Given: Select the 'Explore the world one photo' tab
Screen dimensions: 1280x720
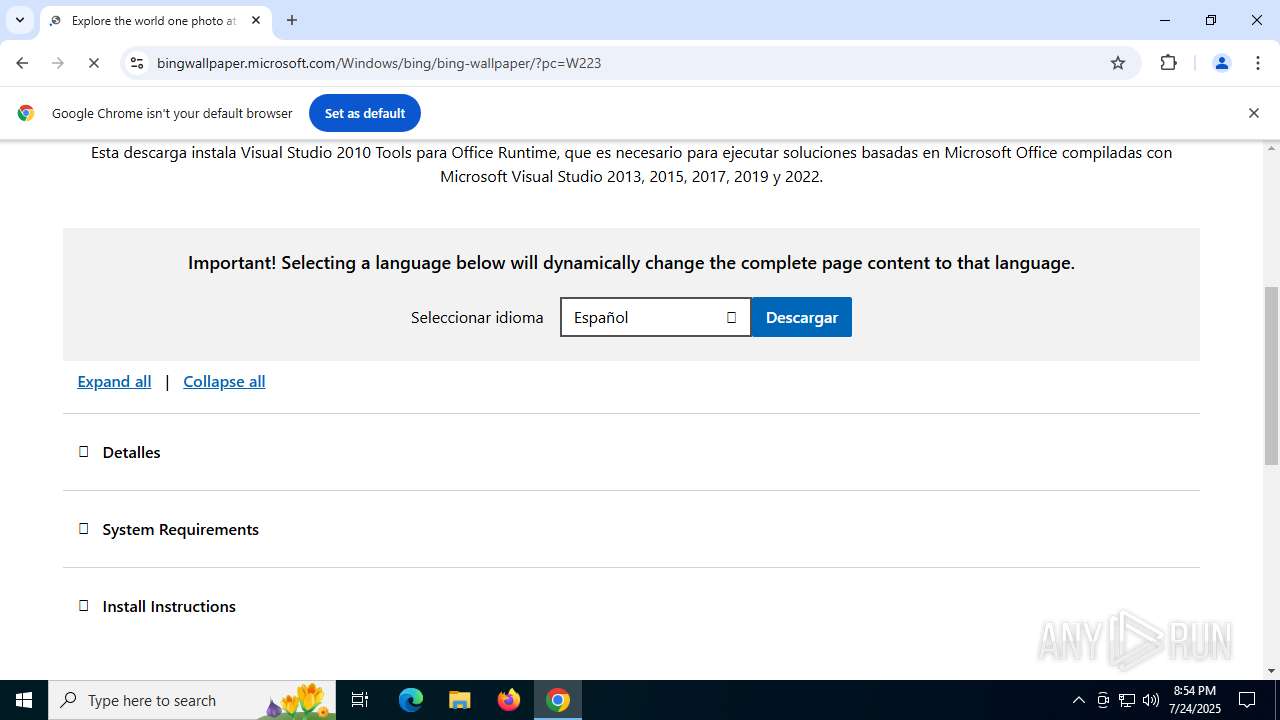Looking at the screenshot, I should (x=155, y=20).
